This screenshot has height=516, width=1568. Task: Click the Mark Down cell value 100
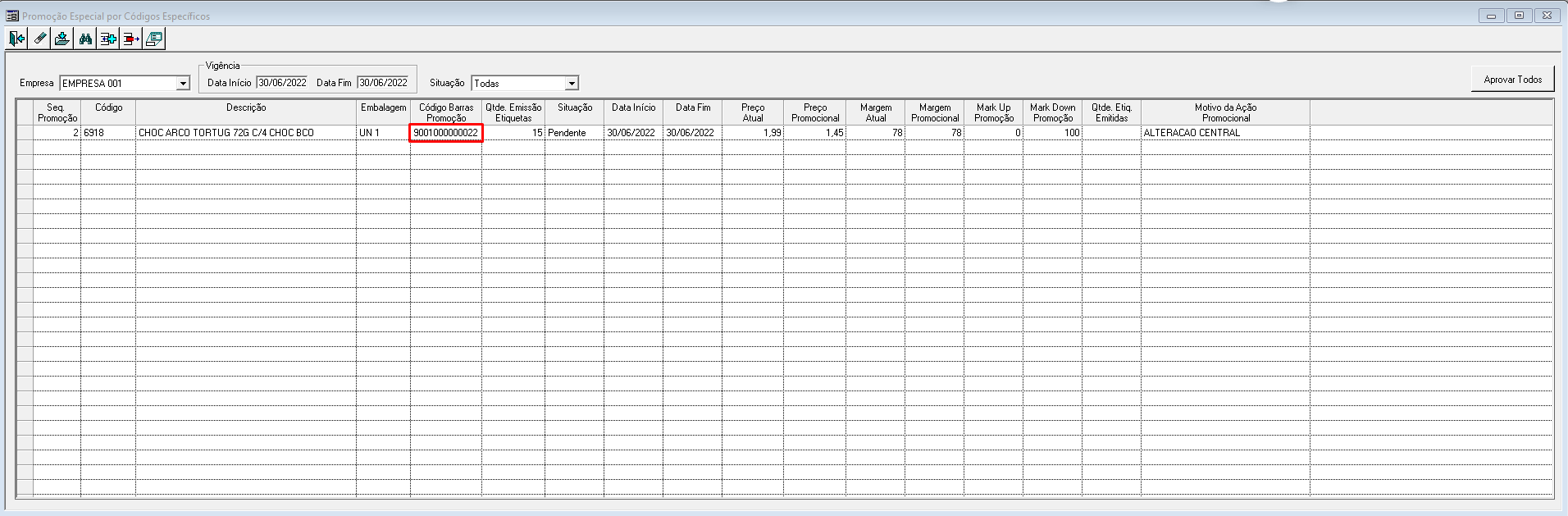point(1053,133)
